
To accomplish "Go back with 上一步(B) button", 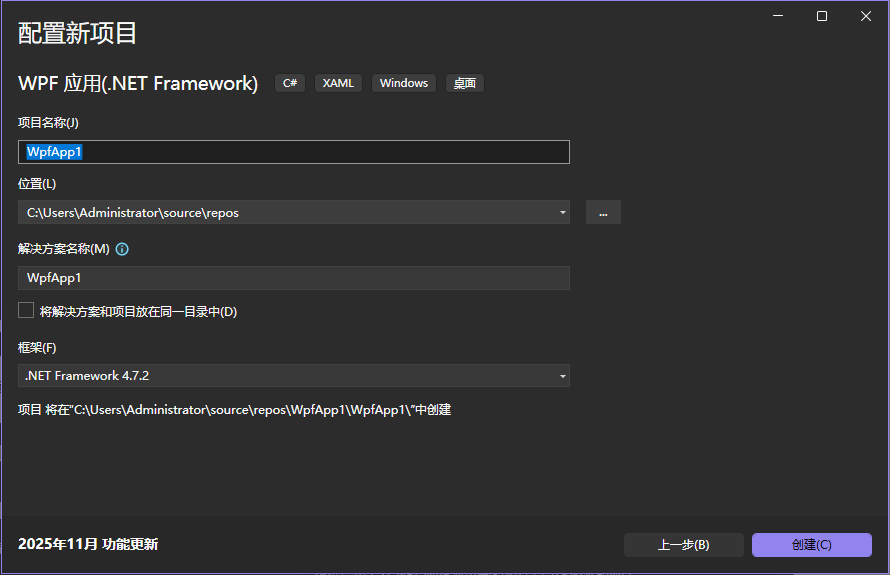I will 683,545.
